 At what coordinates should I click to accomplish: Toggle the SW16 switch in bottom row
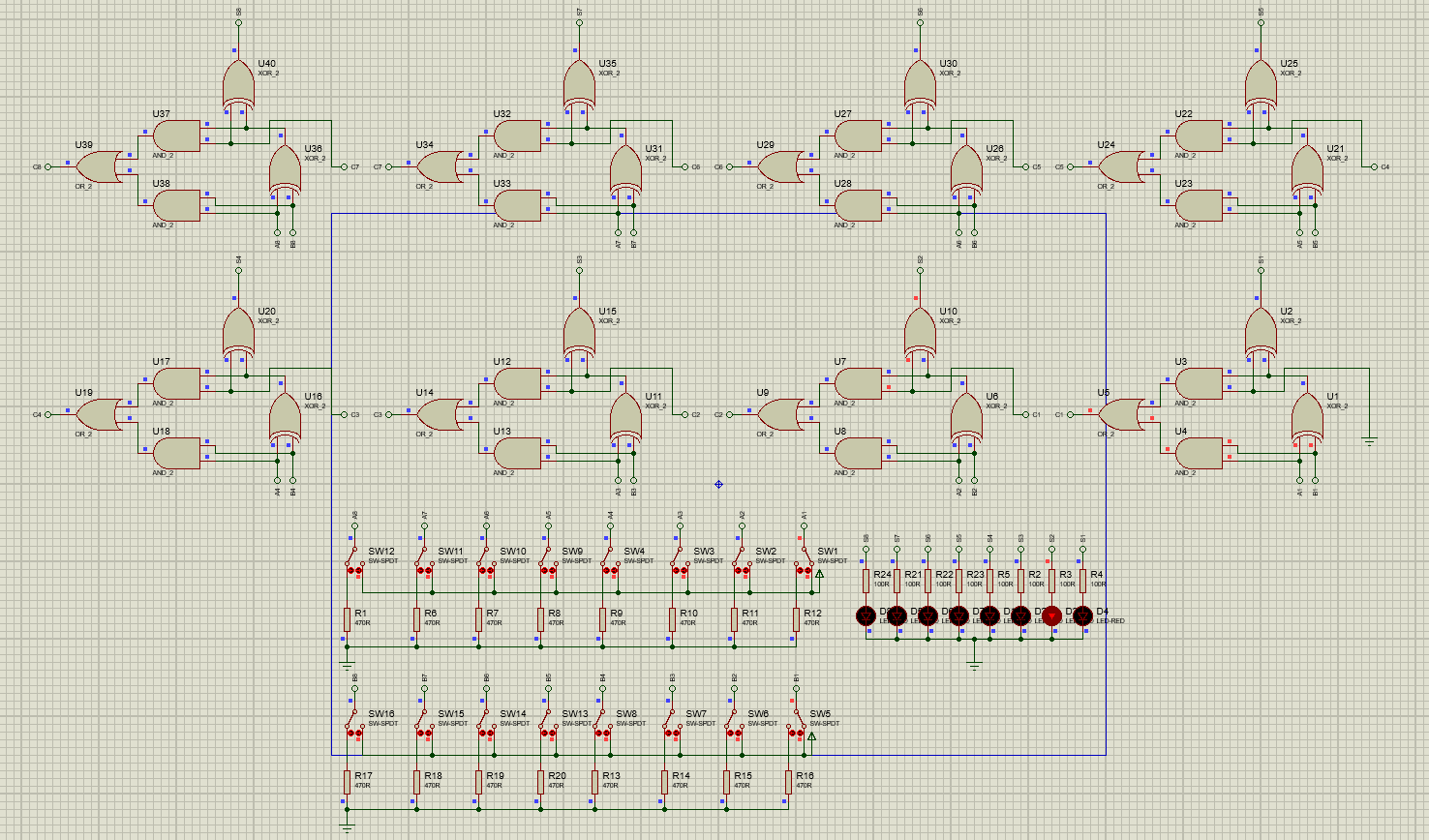(x=356, y=733)
